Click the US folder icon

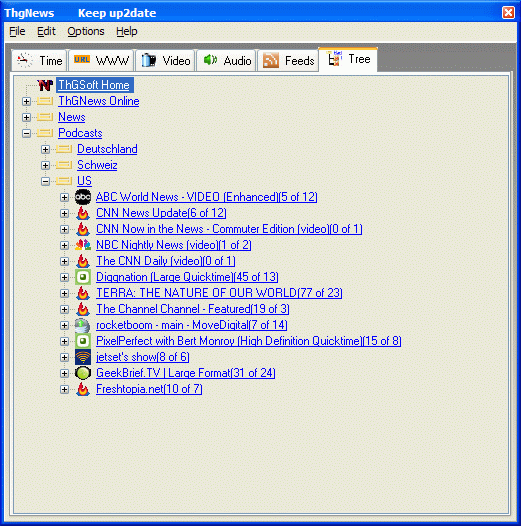click(64, 181)
